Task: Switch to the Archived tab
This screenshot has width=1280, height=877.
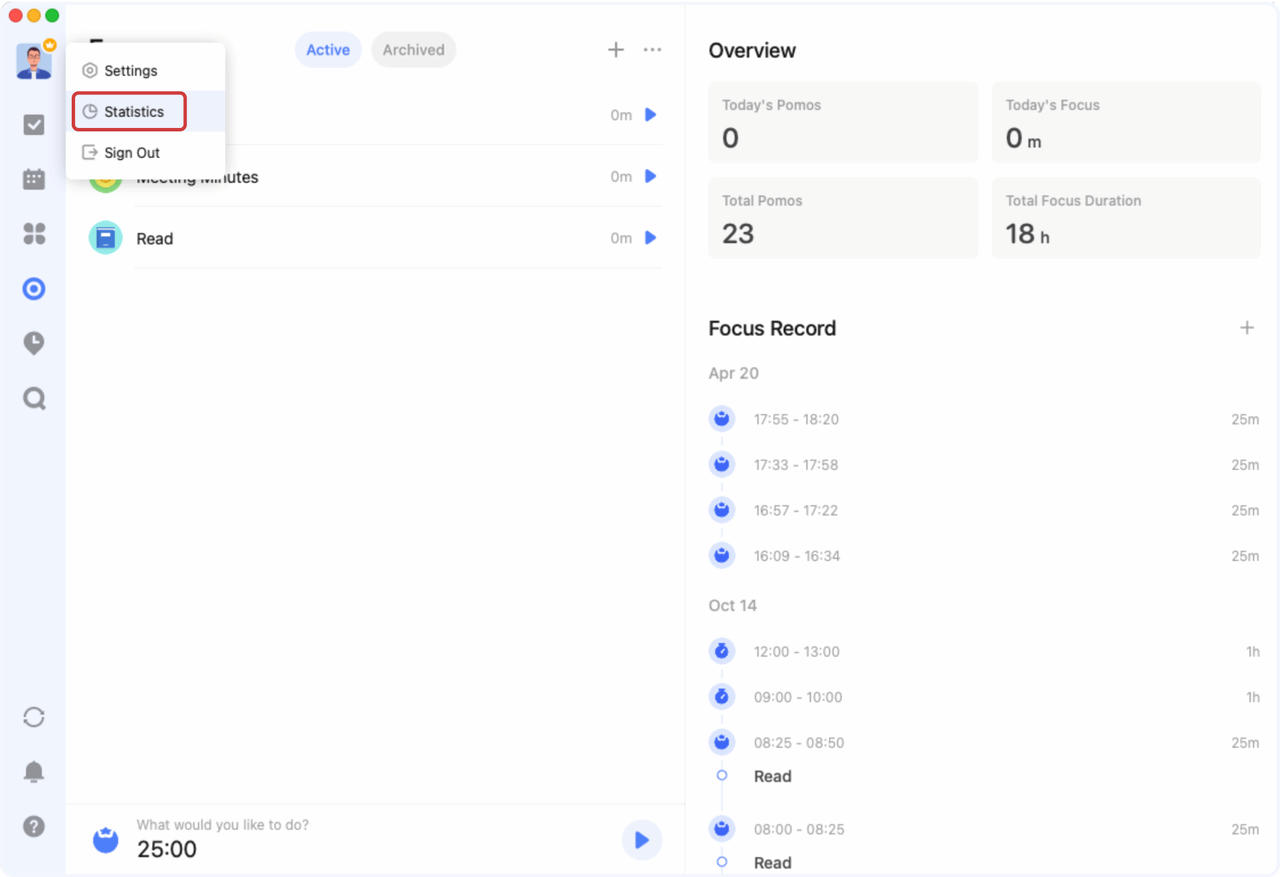Action: pos(413,50)
